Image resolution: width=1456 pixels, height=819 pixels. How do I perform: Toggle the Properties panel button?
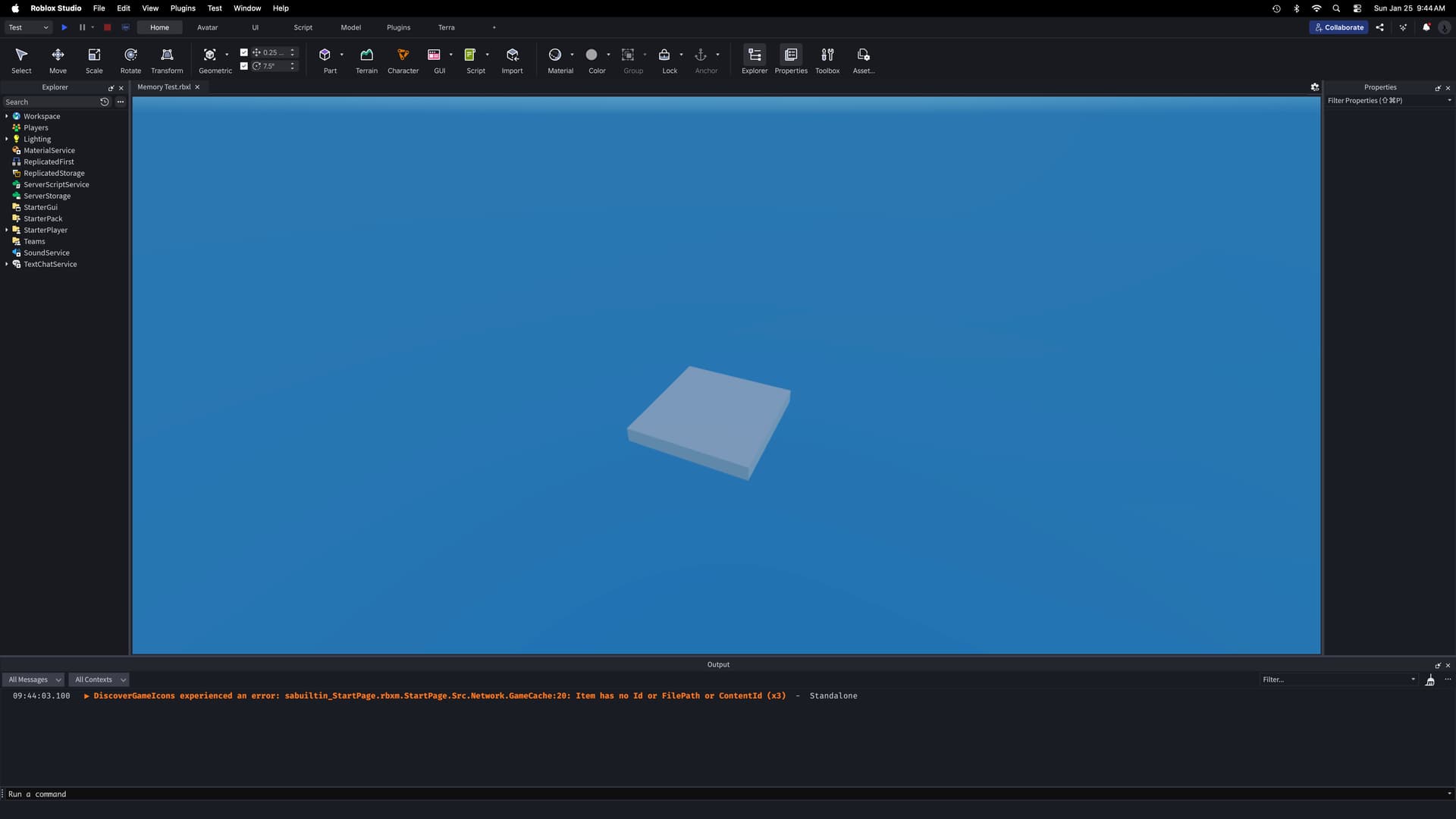(791, 60)
